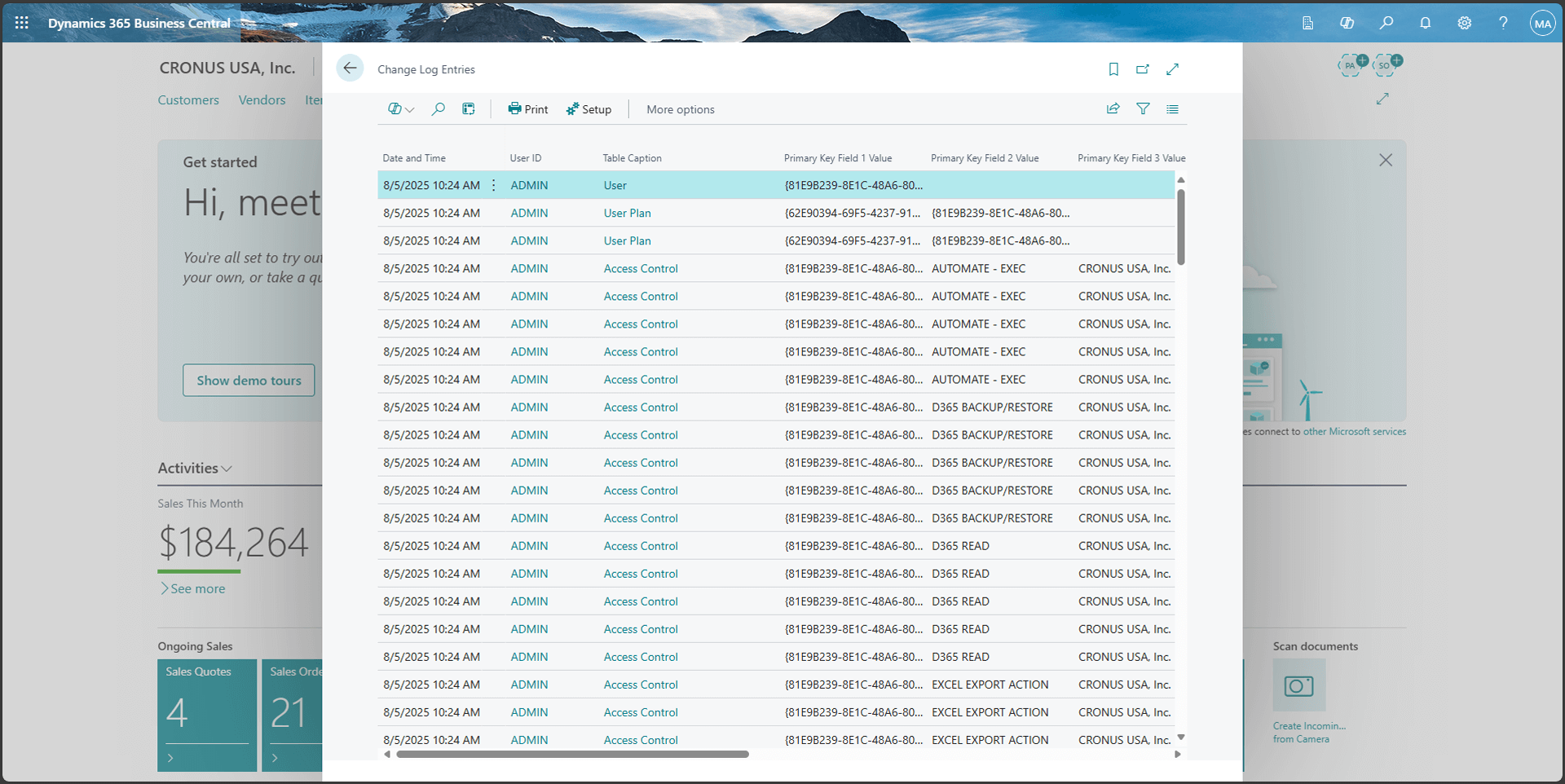Click the back arrow on Change Log Entries
Image resolution: width=1565 pixels, height=784 pixels.
[x=350, y=68]
